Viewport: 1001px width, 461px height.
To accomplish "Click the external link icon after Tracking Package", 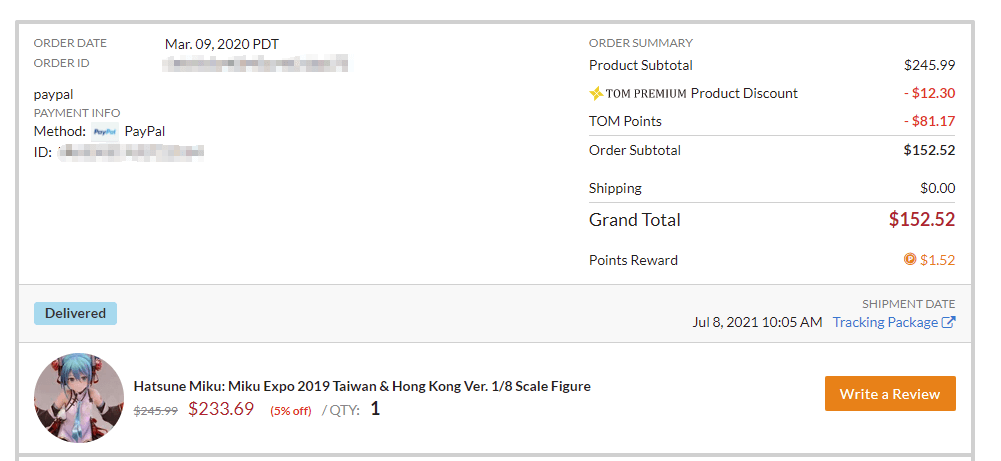I will [x=949, y=322].
